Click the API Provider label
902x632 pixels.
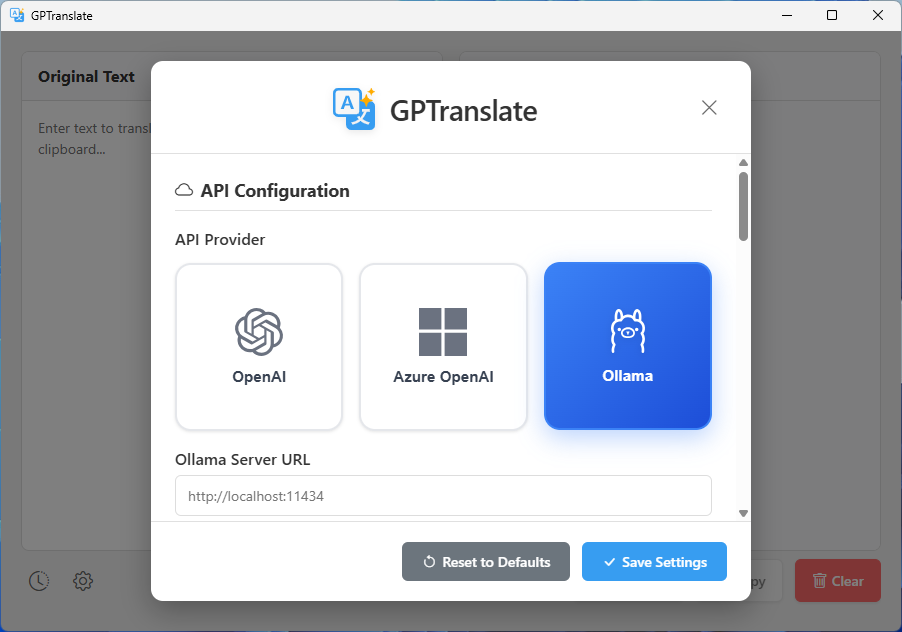coord(220,240)
